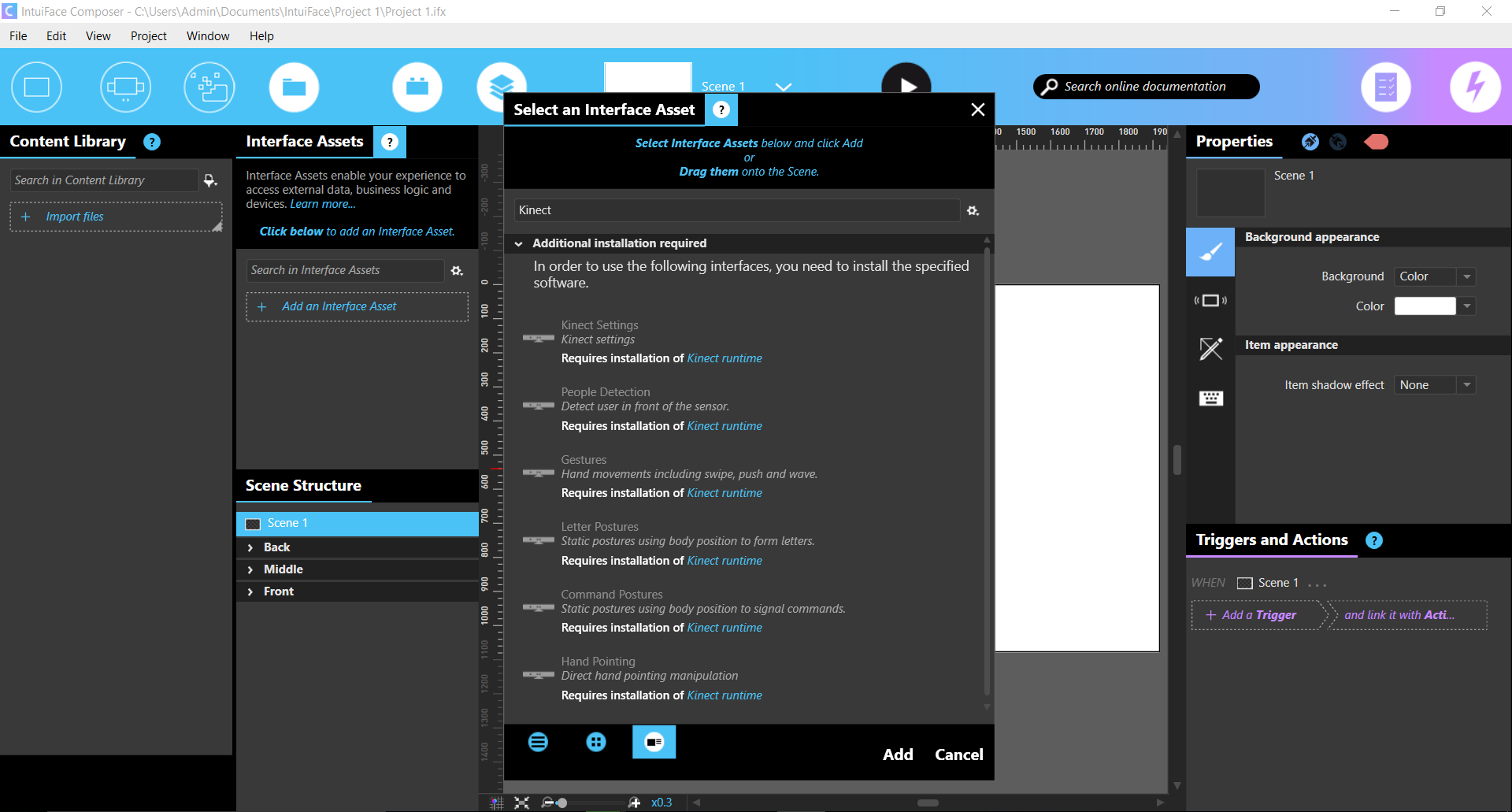Open the Project menu
1512x812 pixels.
[148, 36]
